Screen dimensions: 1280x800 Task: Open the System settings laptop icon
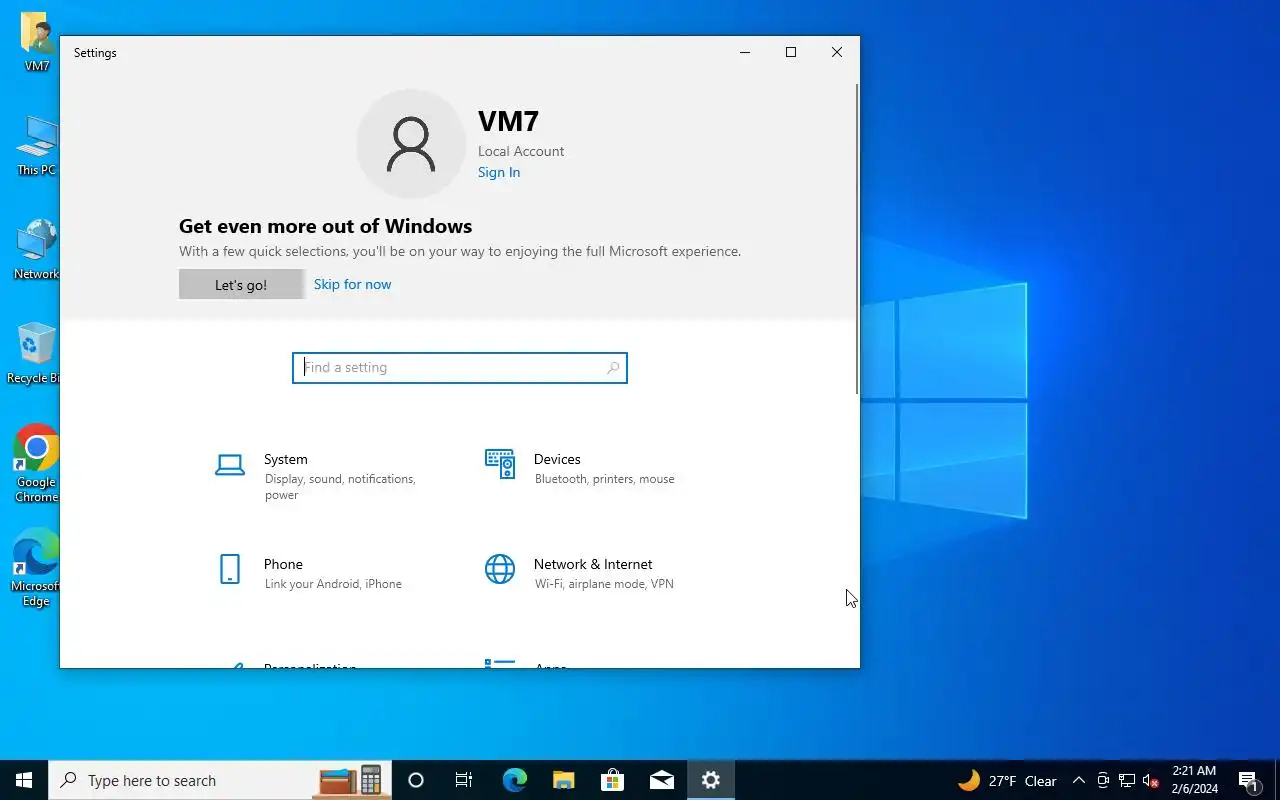(230, 465)
